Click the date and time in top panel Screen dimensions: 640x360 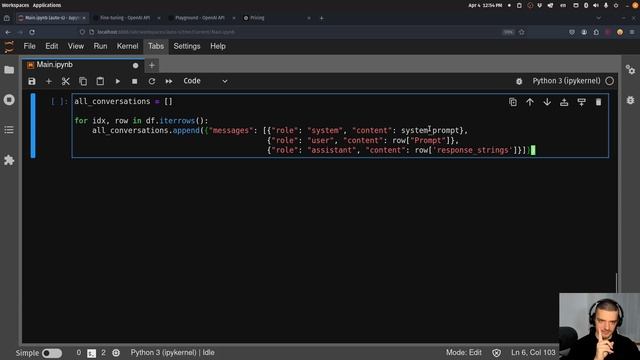tap(485, 5)
